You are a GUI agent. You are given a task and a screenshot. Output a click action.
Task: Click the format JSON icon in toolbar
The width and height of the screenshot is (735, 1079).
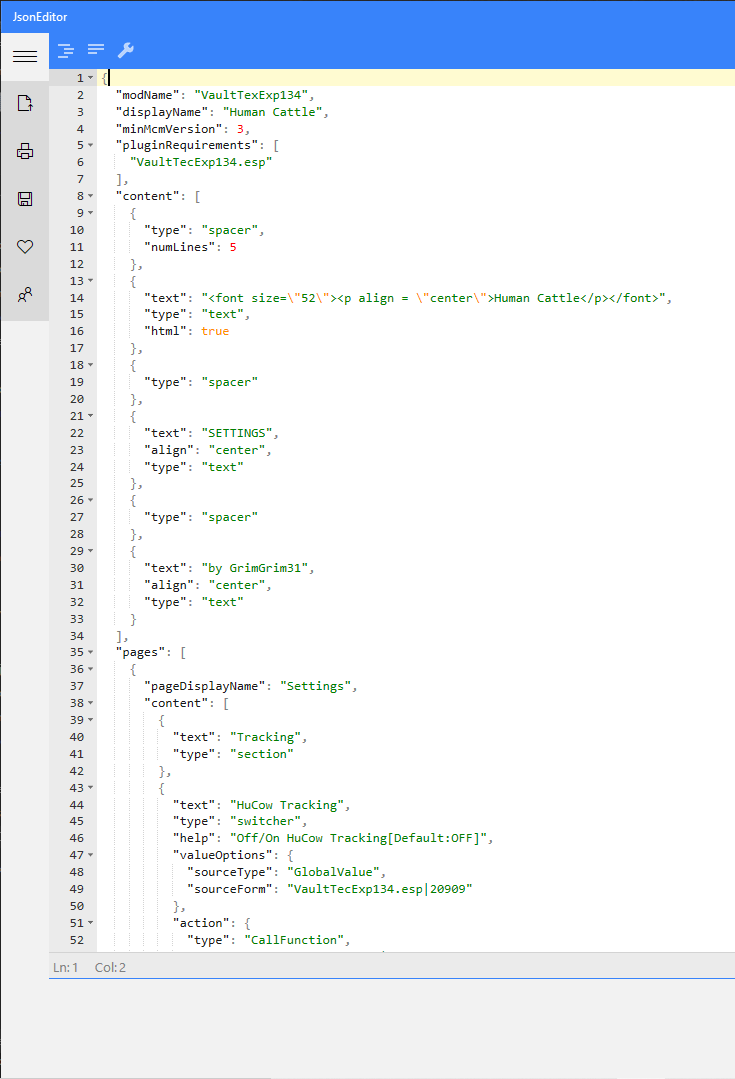(66, 50)
